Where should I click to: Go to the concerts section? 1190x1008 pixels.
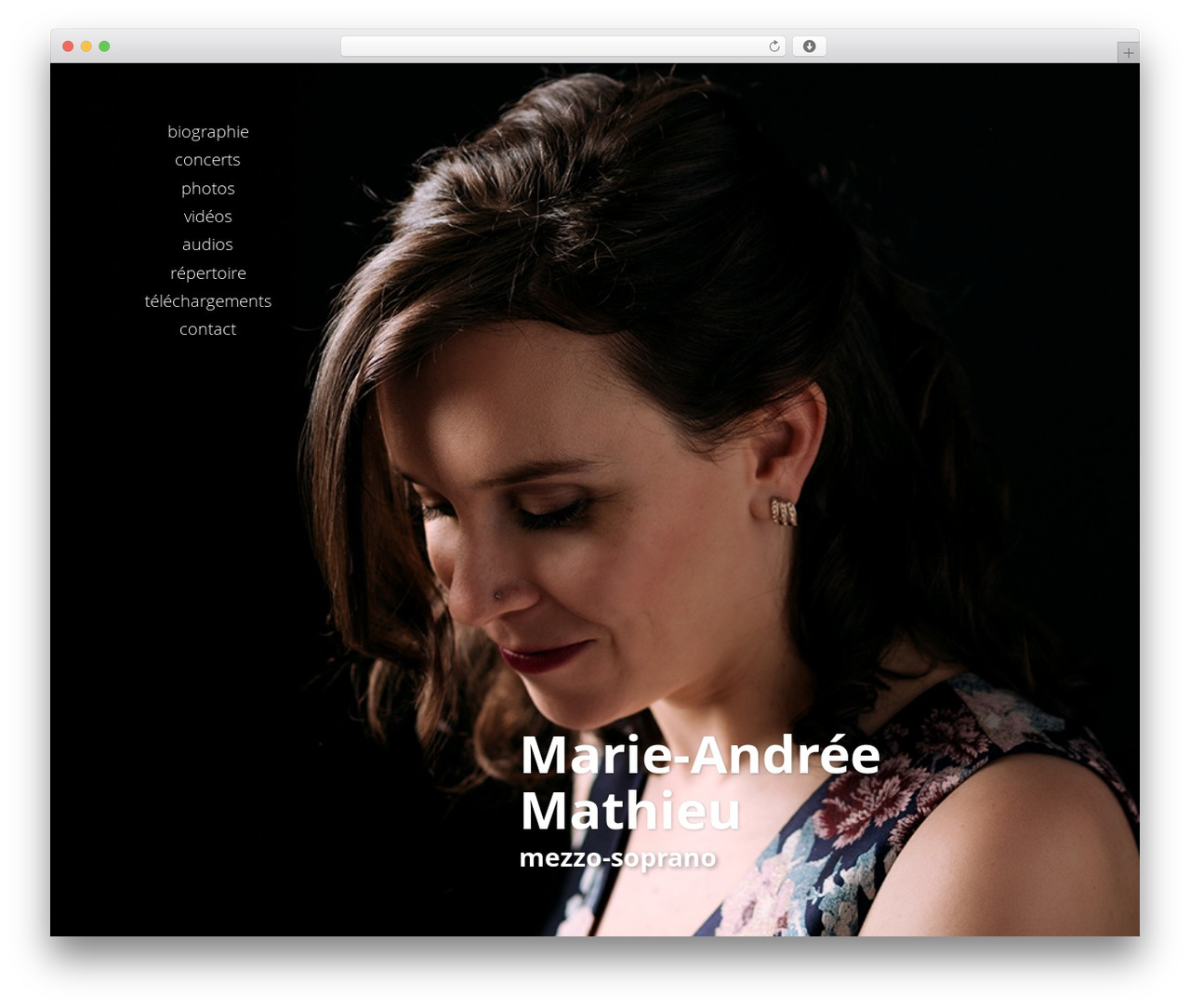tap(207, 160)
